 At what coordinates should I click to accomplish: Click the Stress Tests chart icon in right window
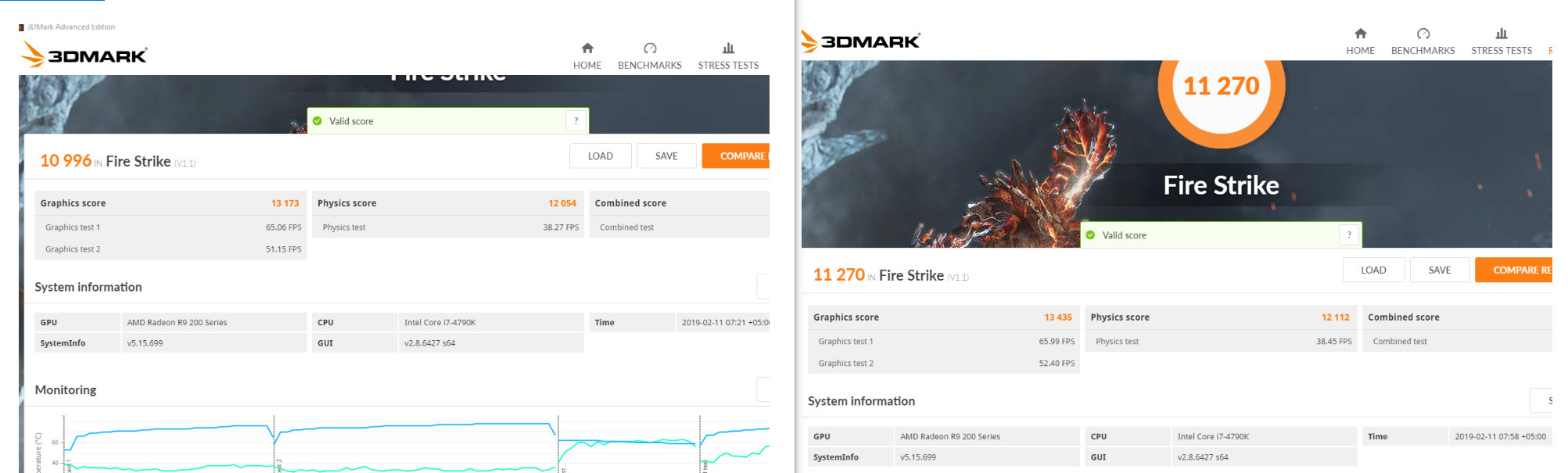pos(1502,34)
